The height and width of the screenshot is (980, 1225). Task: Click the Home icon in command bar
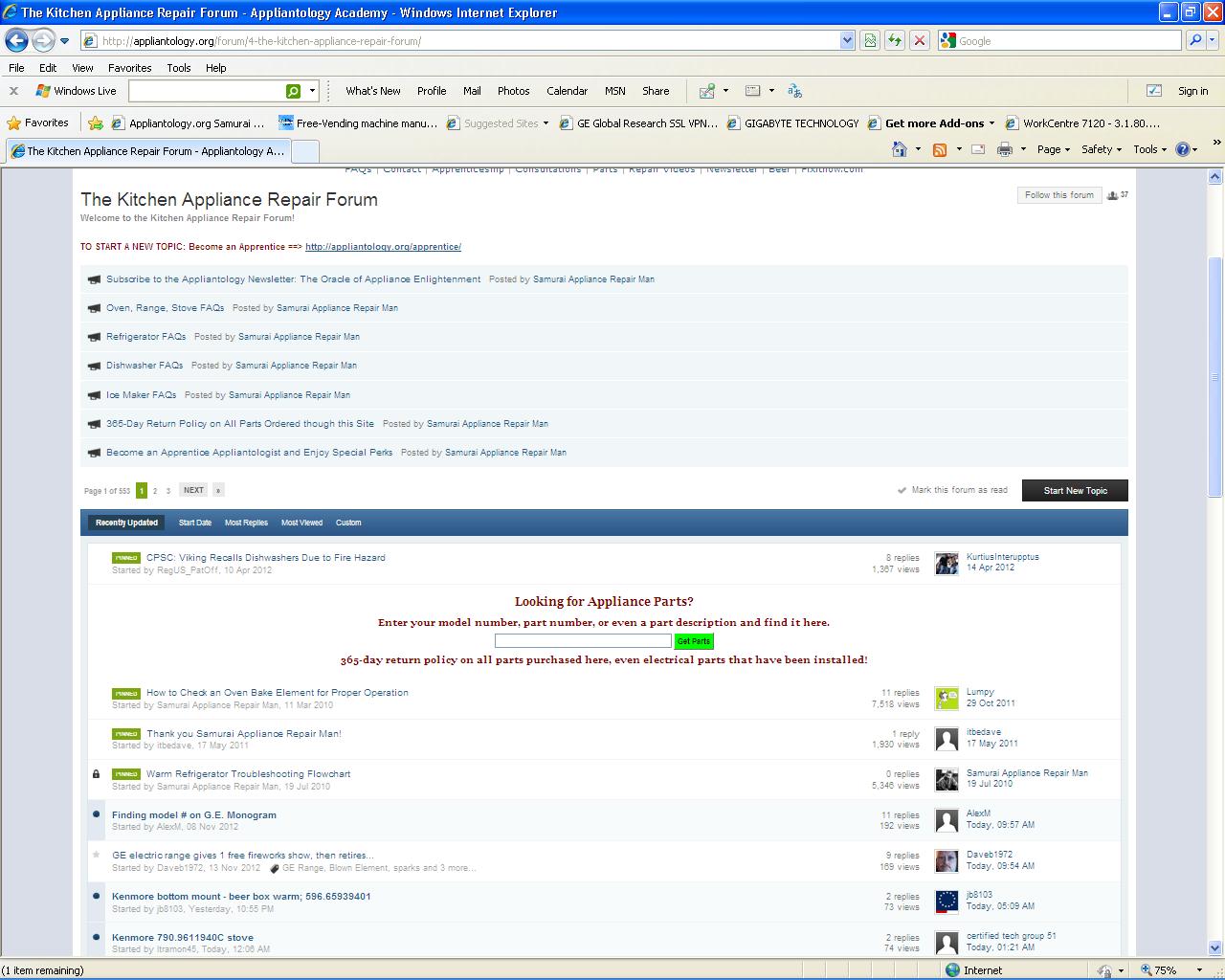coord(900,149)
